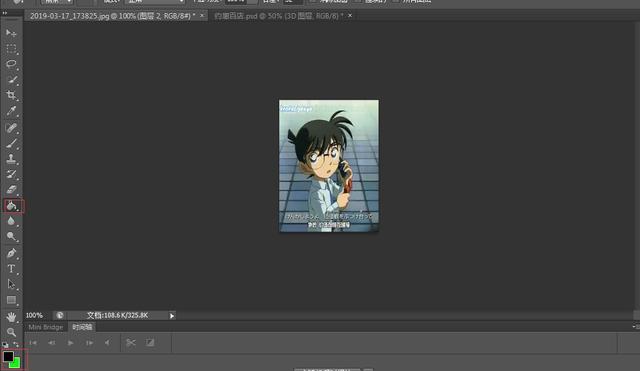Open the black foreground color picker
640x371 pixels.
click(8, 356)
